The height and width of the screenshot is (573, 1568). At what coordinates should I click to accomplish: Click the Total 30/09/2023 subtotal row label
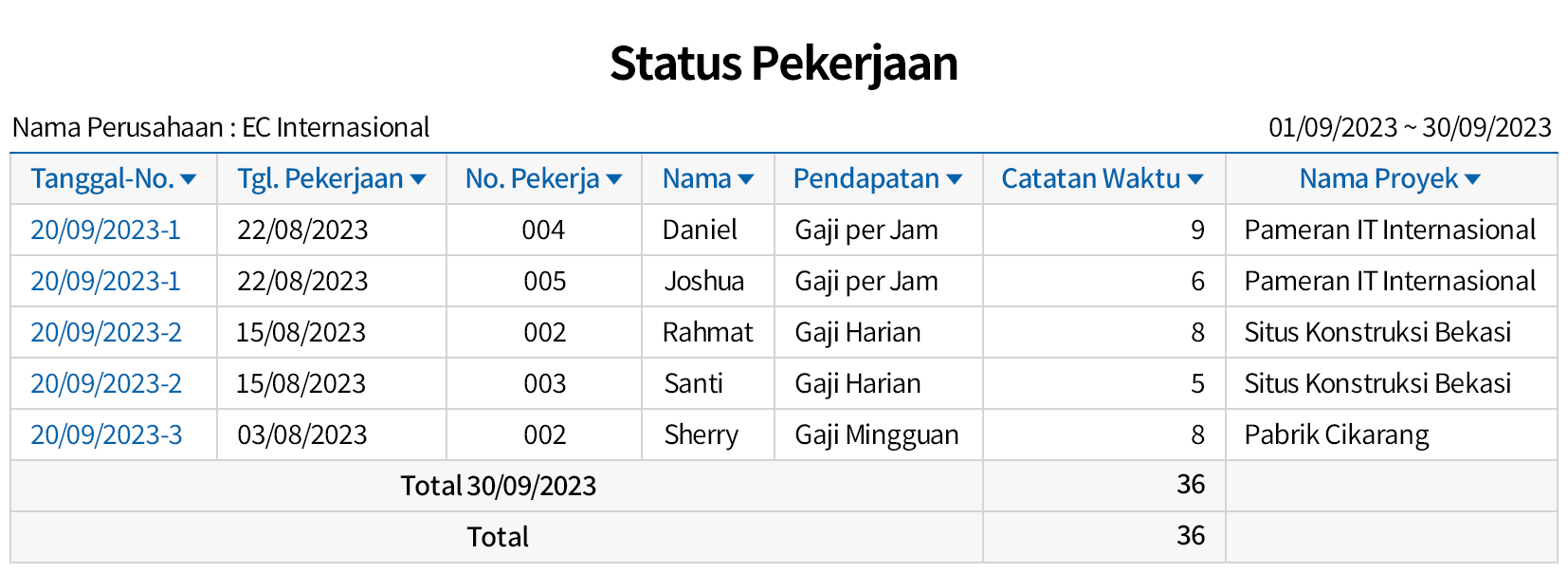pos(498,486)
